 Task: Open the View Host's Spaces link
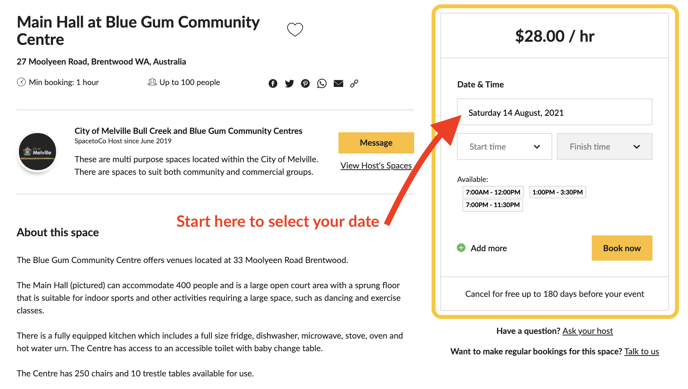pyautogui.click(x=376, y=166)
